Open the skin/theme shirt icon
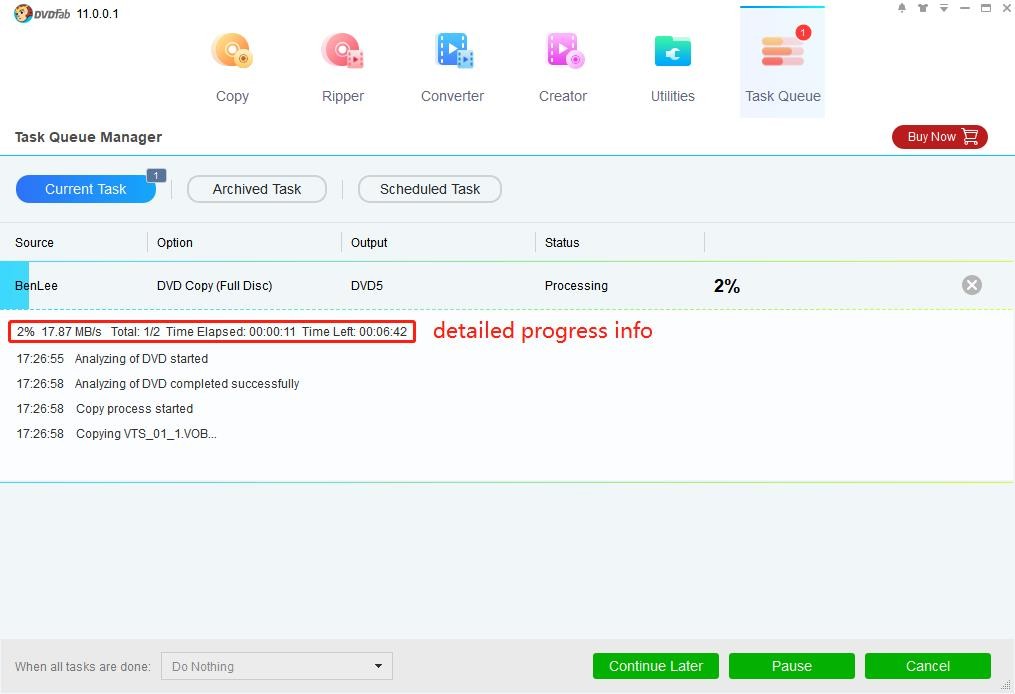This screenshot has height=694, width=1015. click(922, 8)
